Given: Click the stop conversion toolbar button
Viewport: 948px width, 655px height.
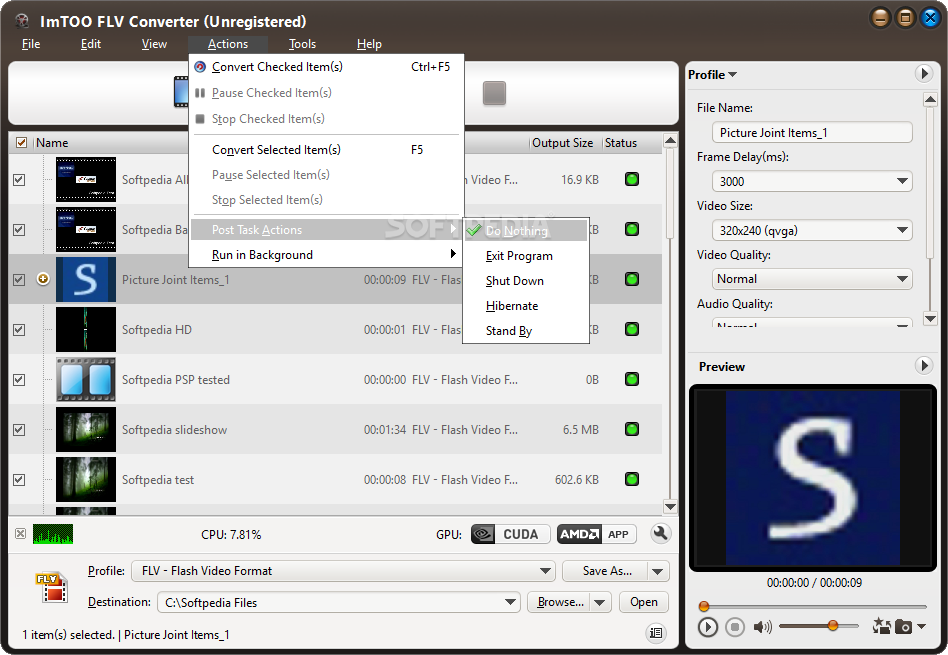Looking at the screenshot, I should [494, 93].
